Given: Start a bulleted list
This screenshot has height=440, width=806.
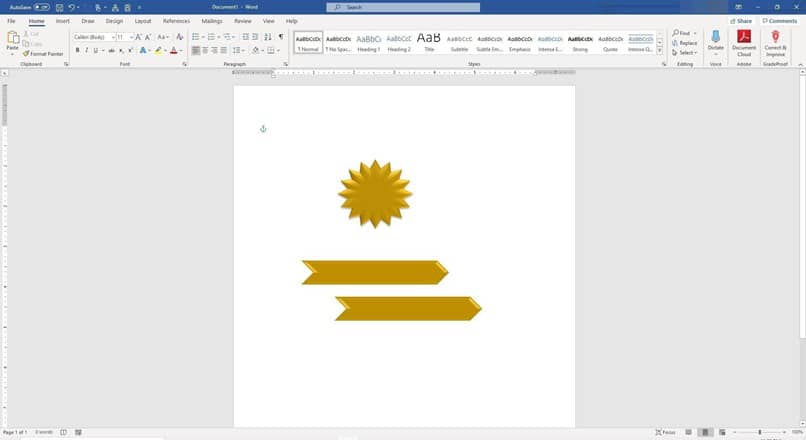Looking at the screenshot, I should pyautogui.click(x=195, y=37).
